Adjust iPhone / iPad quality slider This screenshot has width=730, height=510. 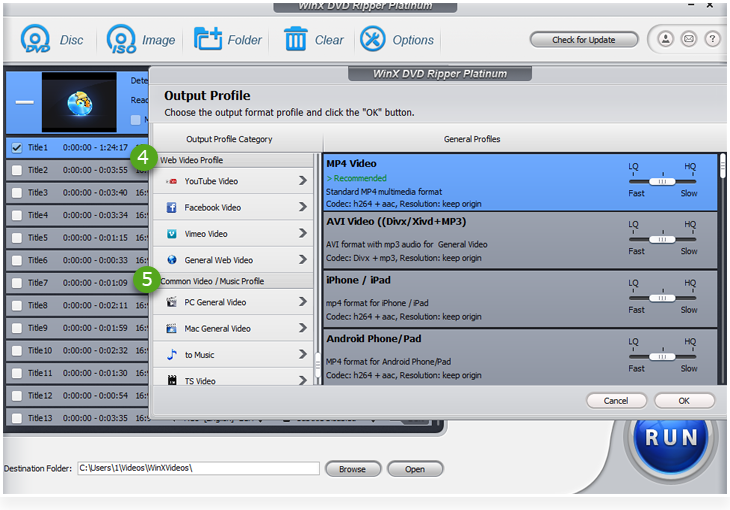click(662, 298)
